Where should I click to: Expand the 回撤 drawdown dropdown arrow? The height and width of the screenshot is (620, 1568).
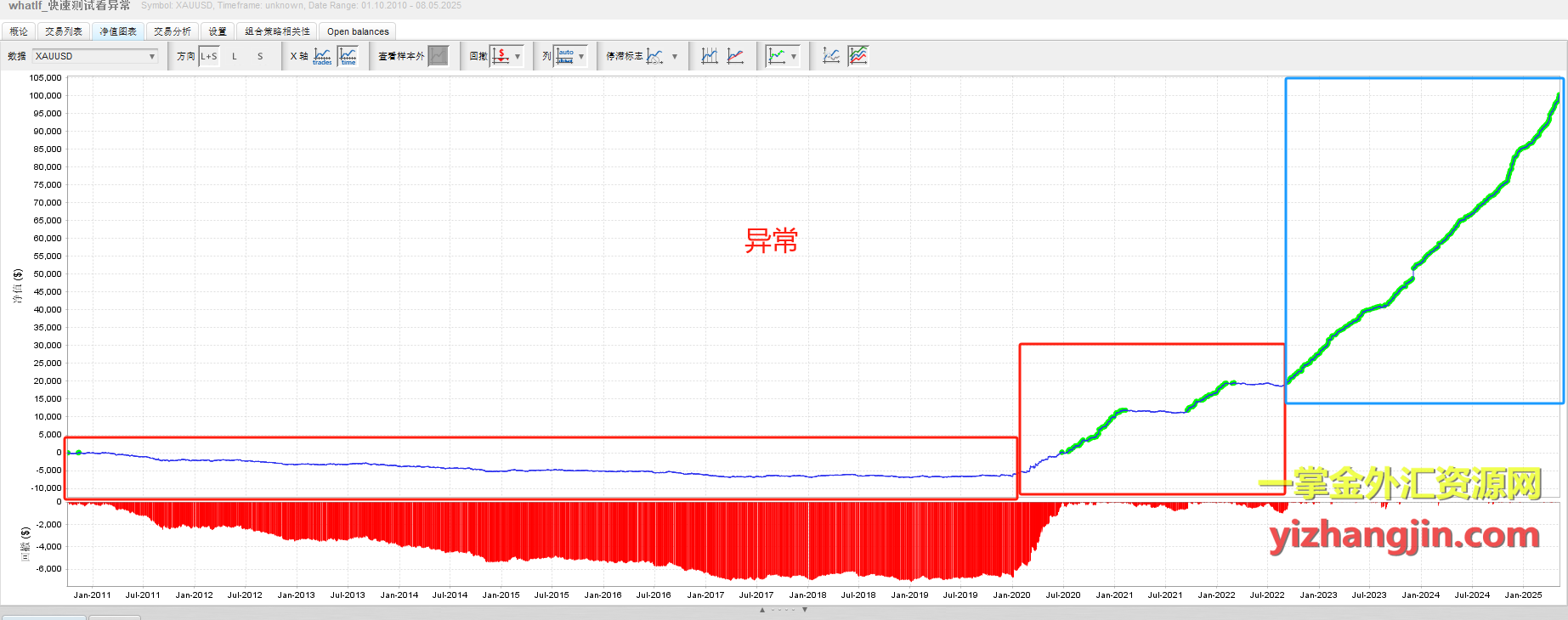tap(518, 57)
